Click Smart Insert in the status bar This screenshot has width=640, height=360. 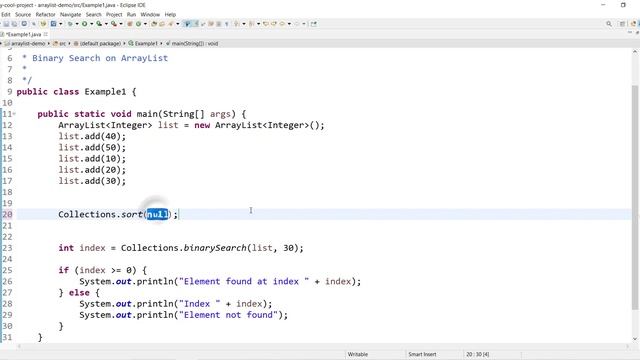422,354
